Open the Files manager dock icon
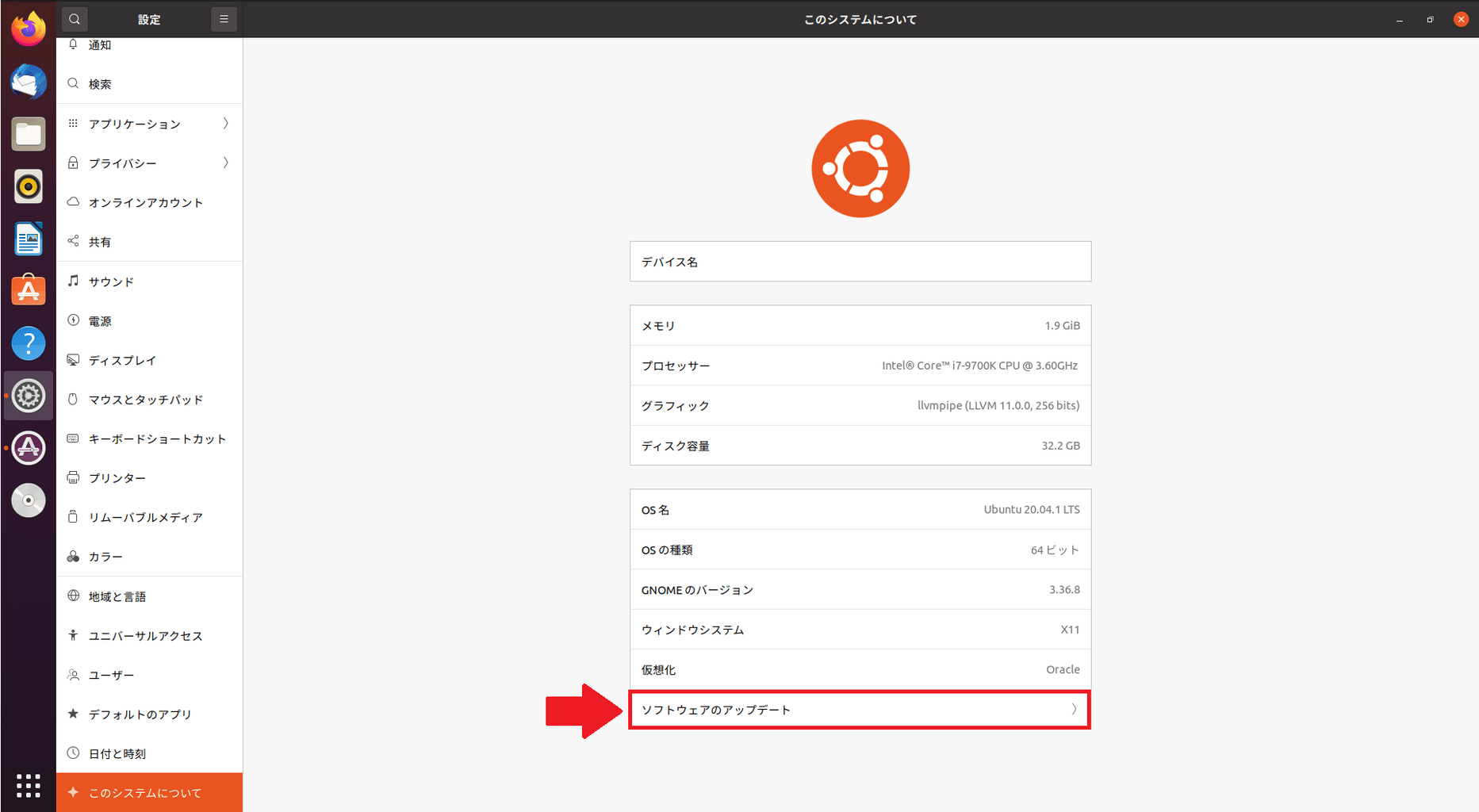 point(29,134)
